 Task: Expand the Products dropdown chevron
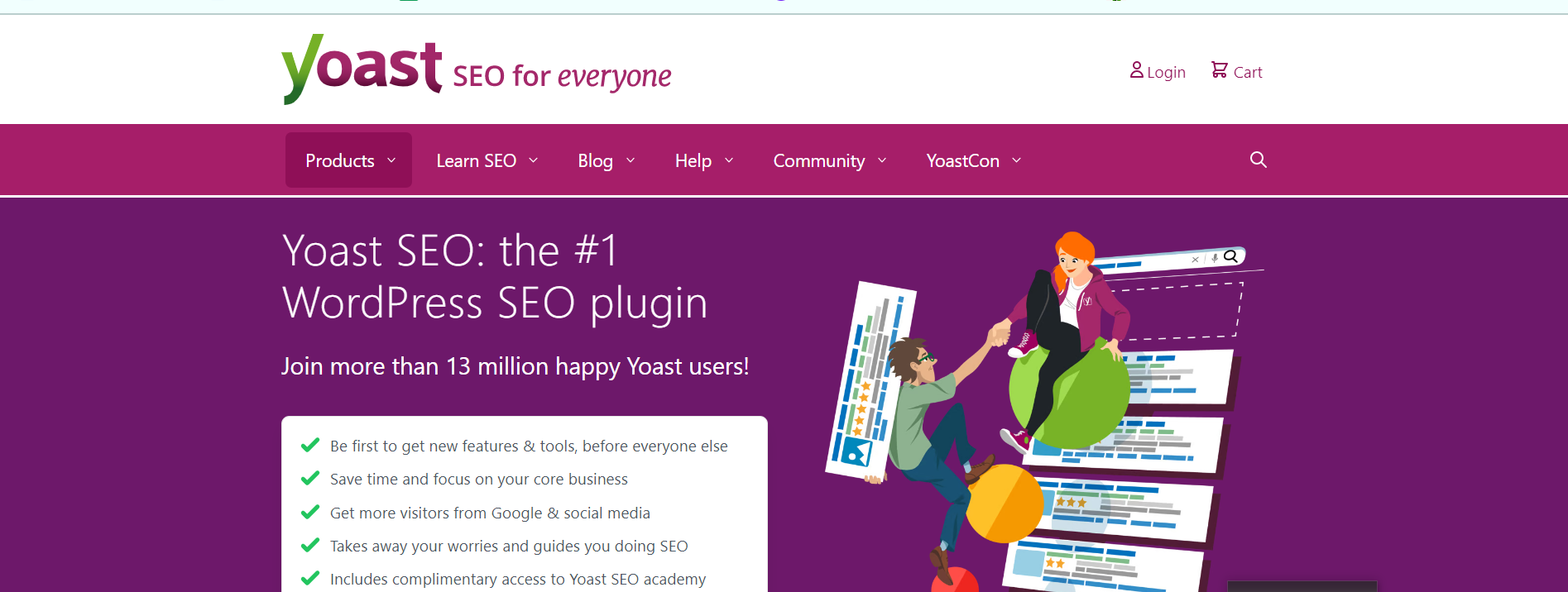[x=391, y=160]
